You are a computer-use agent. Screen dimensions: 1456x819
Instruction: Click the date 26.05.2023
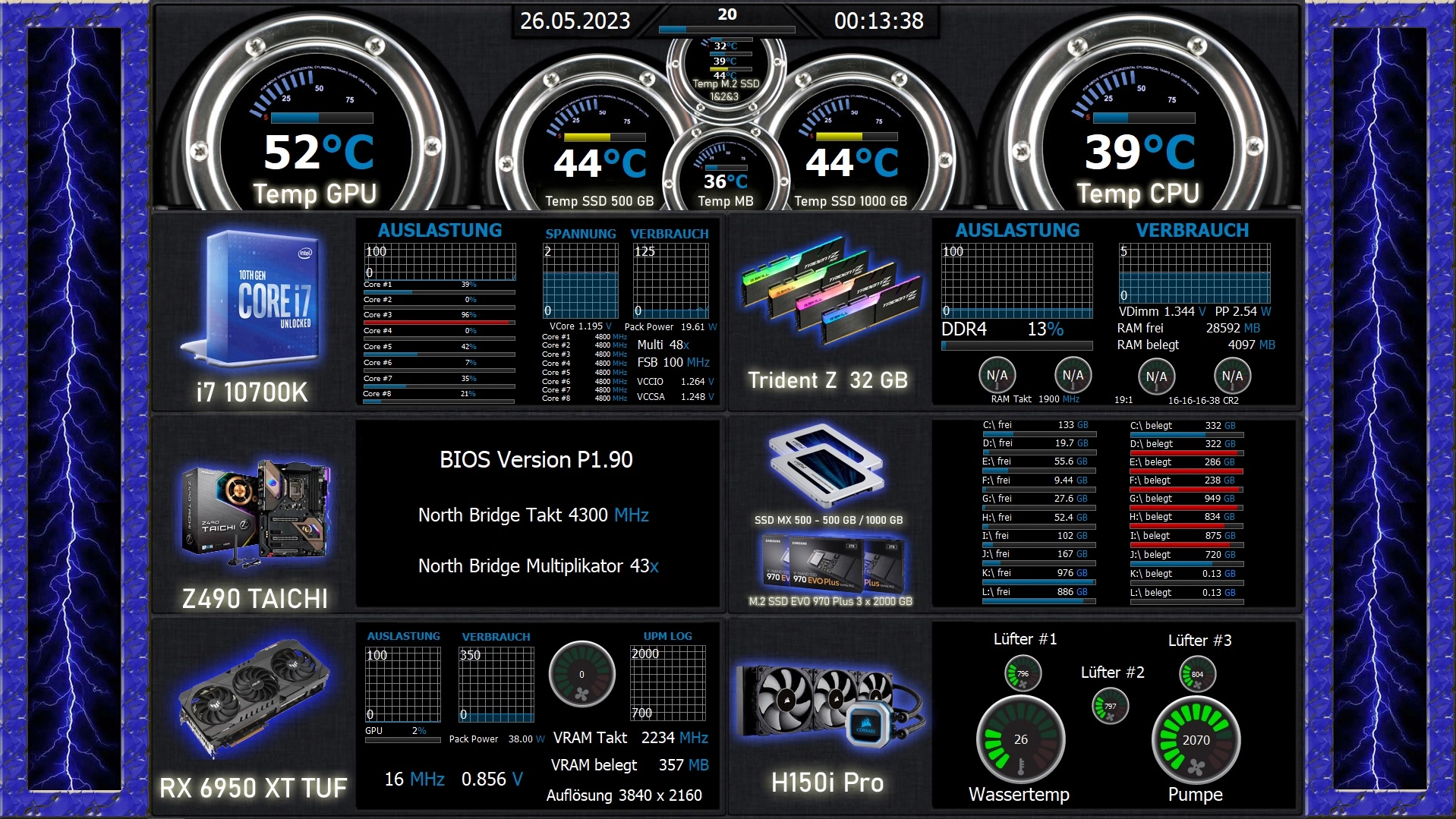[x=575, y=20]
